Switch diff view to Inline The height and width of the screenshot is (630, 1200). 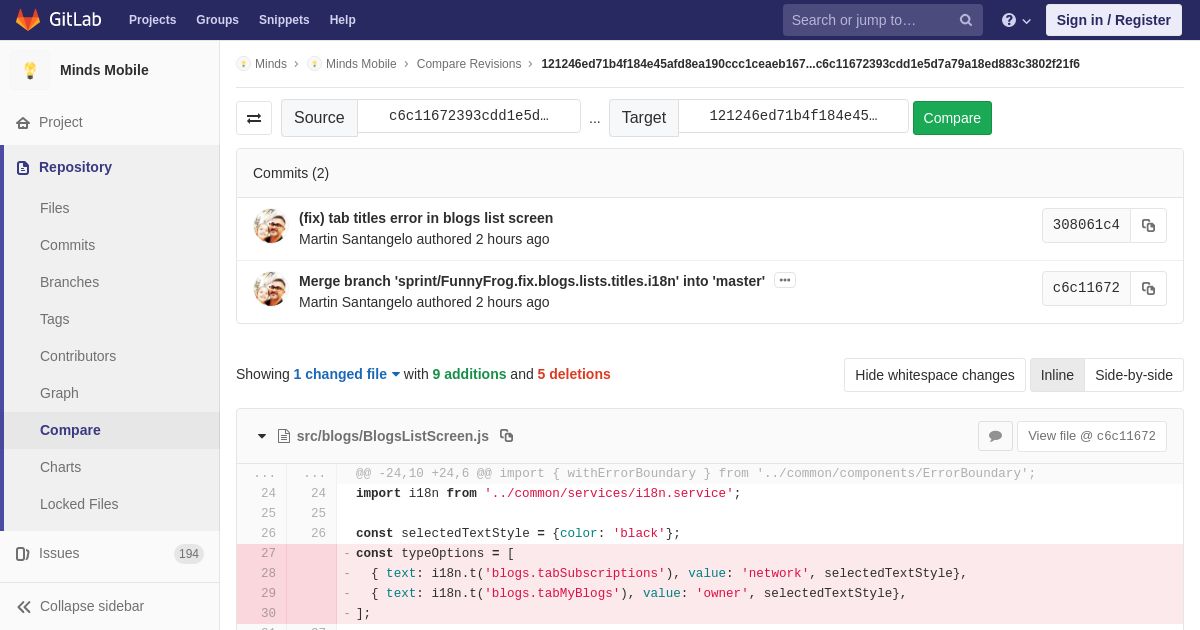click(1057, 375)
